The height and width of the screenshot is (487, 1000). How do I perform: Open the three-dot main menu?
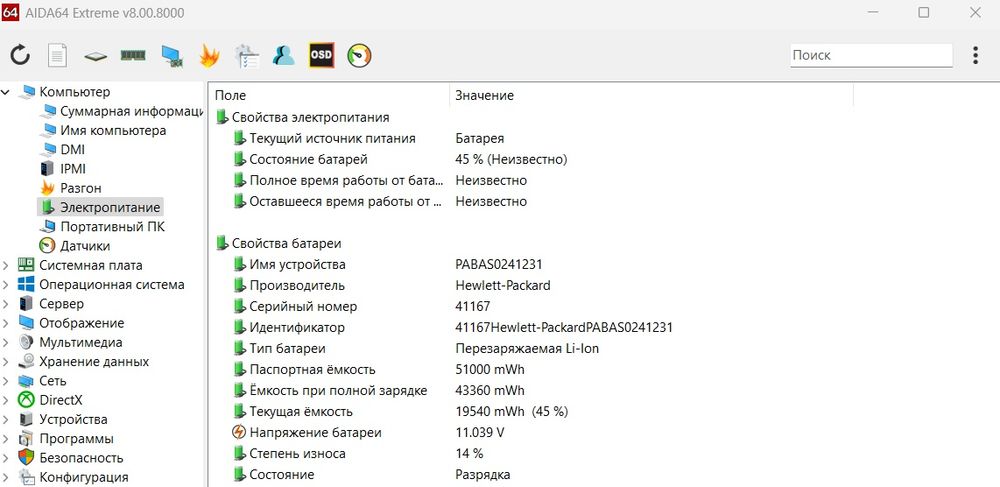coord(975,55)
